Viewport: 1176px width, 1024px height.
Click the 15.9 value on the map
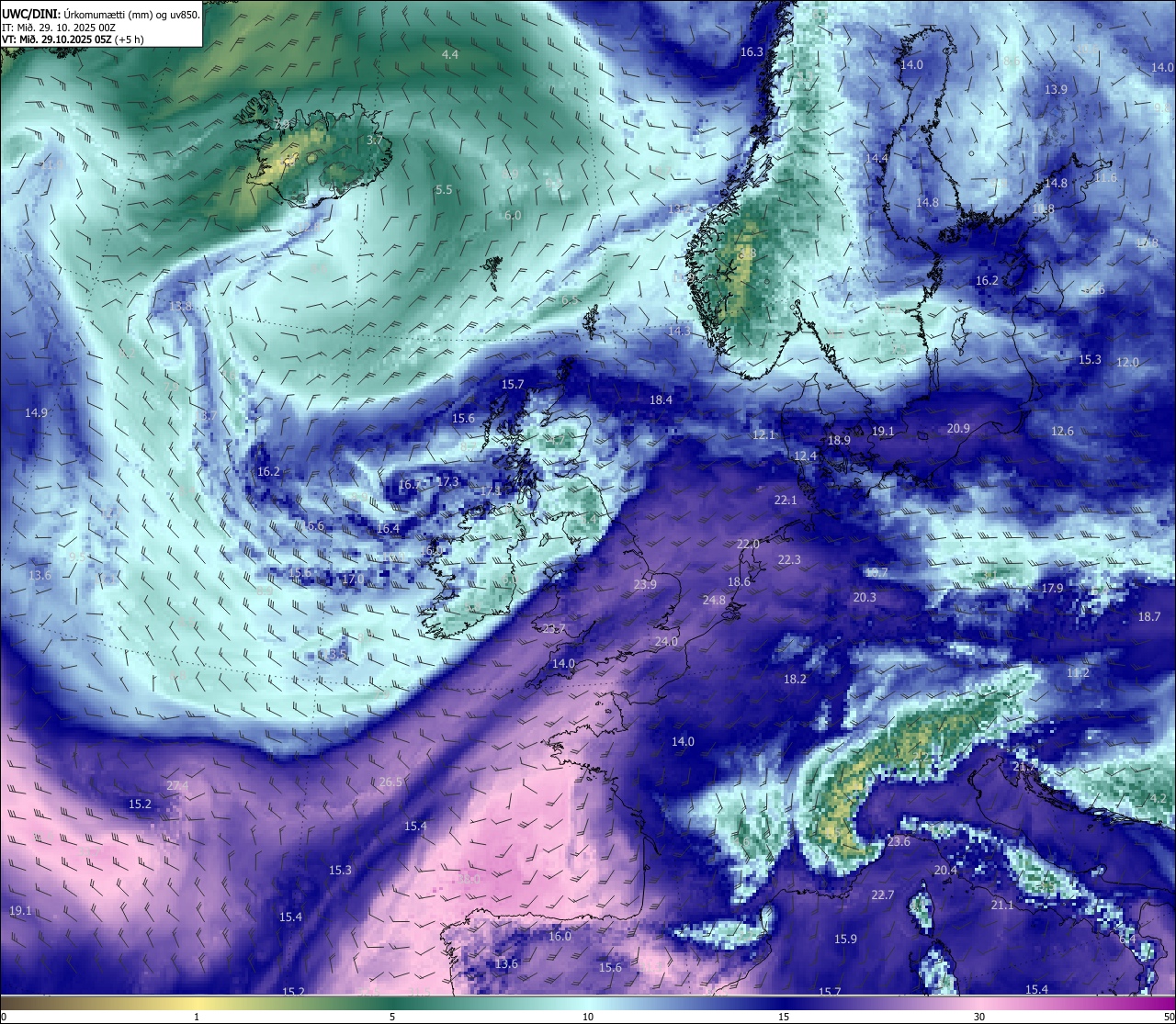(845, 940)
